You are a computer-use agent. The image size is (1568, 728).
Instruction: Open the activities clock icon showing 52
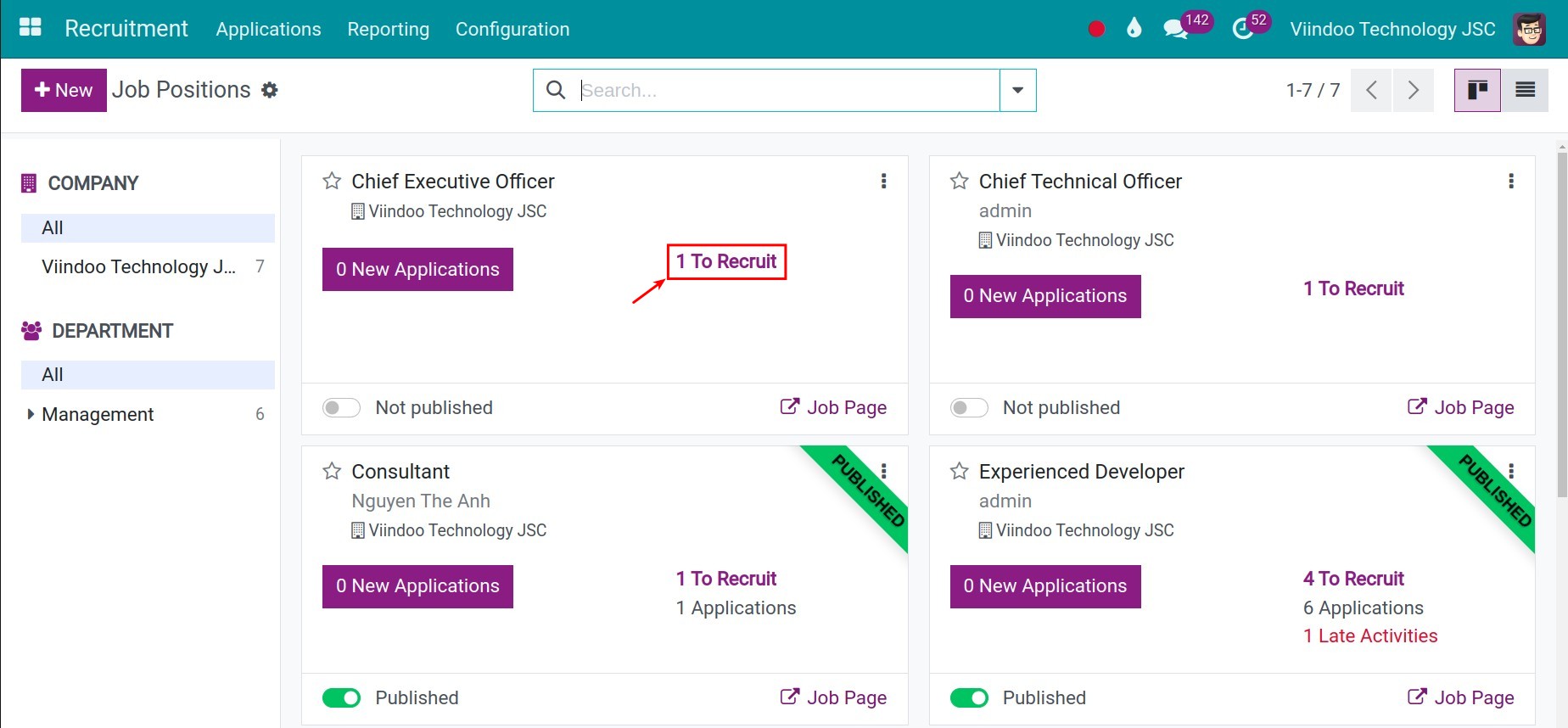[1242, 29]
